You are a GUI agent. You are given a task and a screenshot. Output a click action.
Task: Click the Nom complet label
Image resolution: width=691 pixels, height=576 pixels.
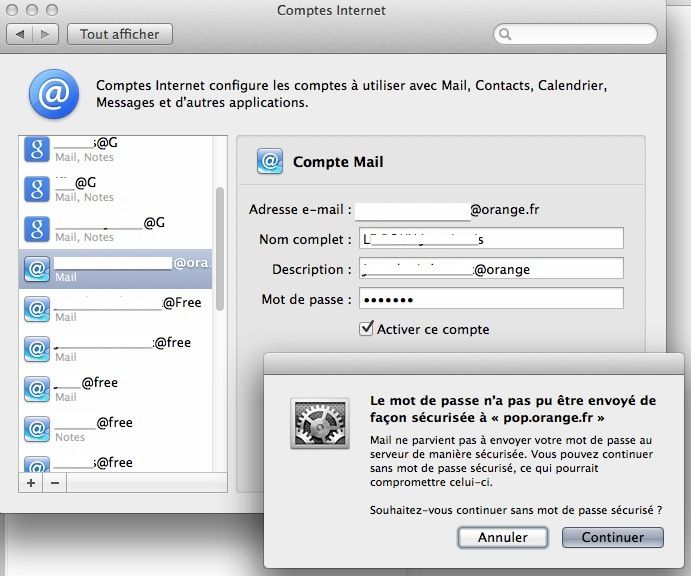305,239
